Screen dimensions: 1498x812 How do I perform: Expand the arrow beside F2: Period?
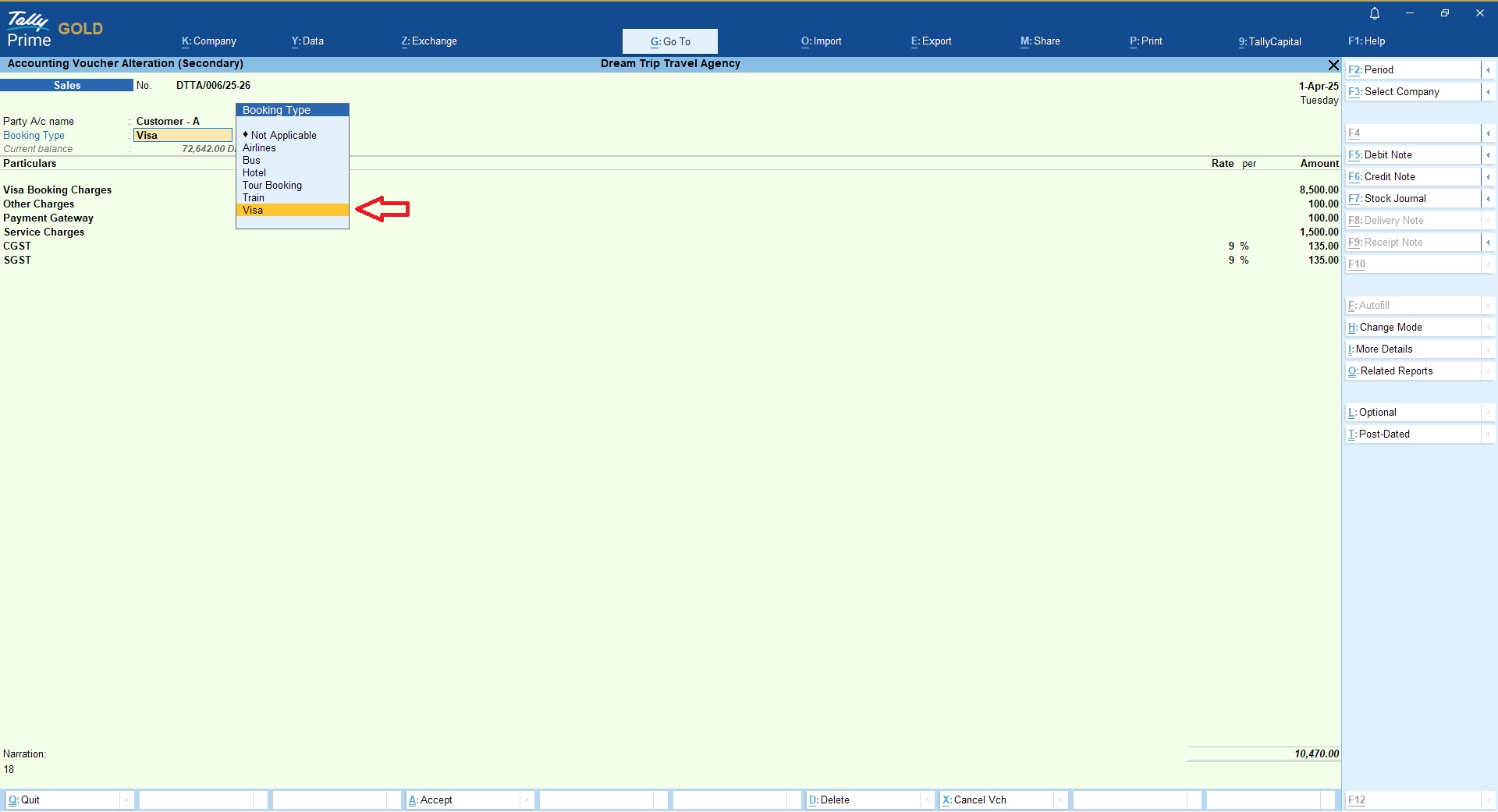click(x=1488, y=70)
